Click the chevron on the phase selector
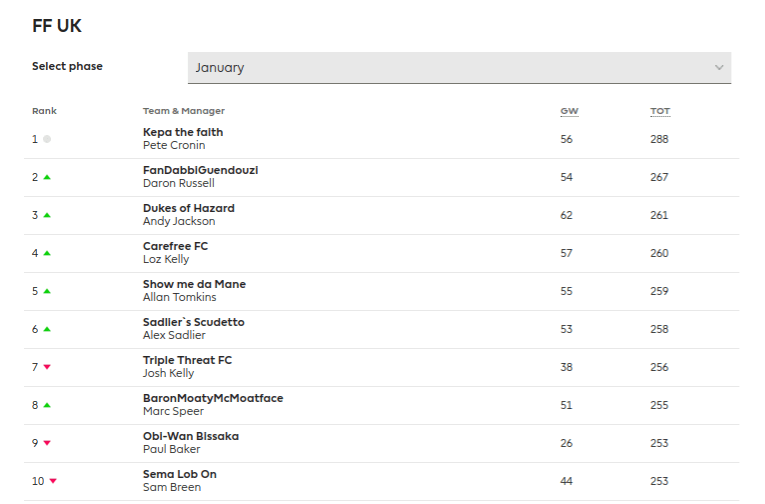The height and width of the screenshot is (504, 765). (x=719, y=68)
